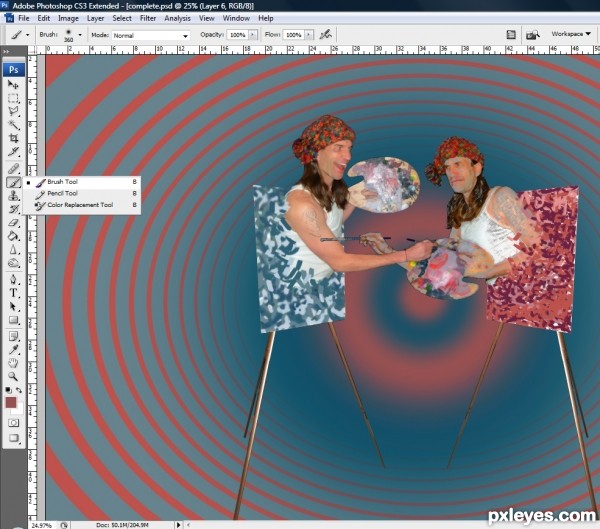The width and height of the screenshot is (600, 529).
Task: Select the Paint Bucket tool
Action: point(13,236)
